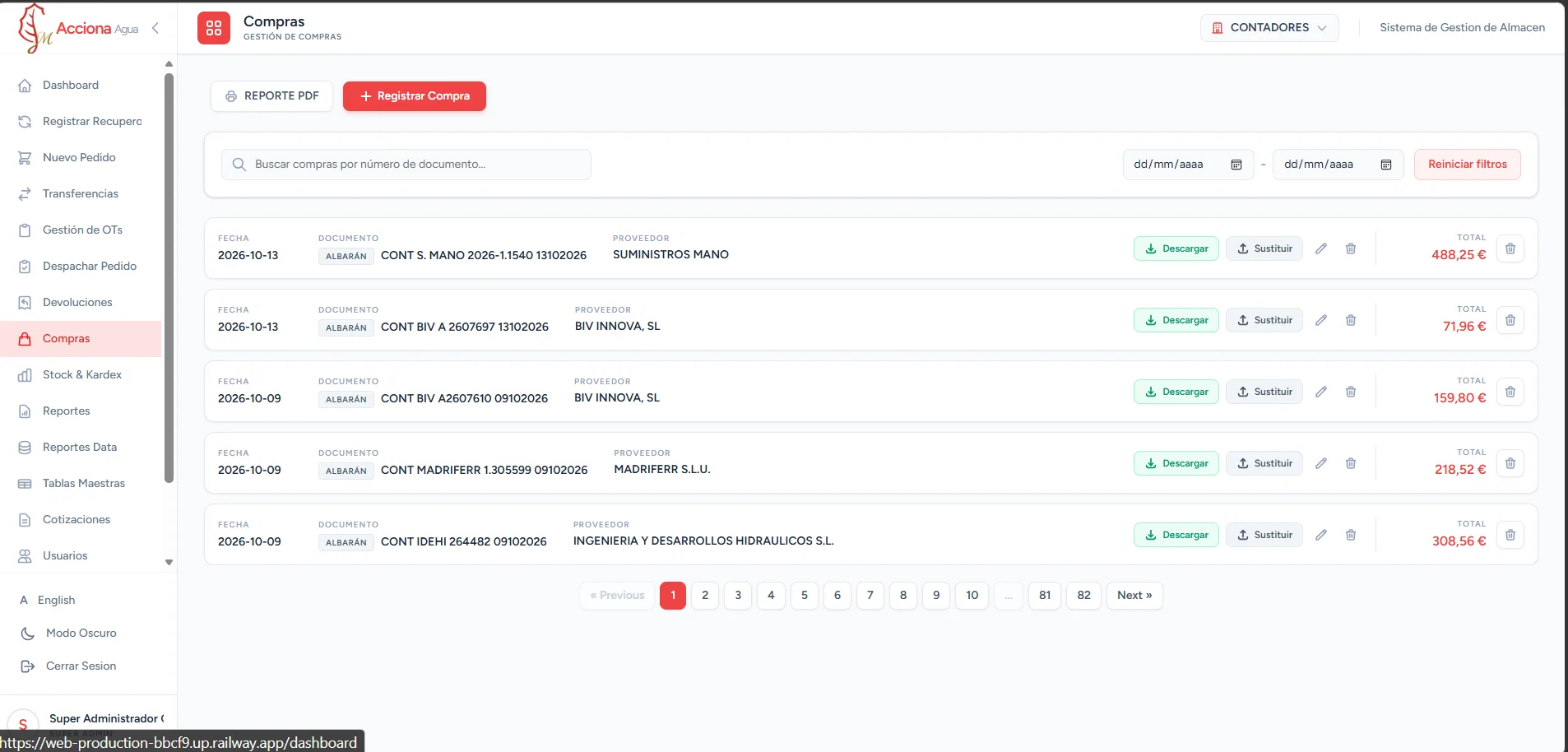Collapse the sidebar with the chevron arrow
This screenshot has height=752, width=1568.
click(155, 28)
